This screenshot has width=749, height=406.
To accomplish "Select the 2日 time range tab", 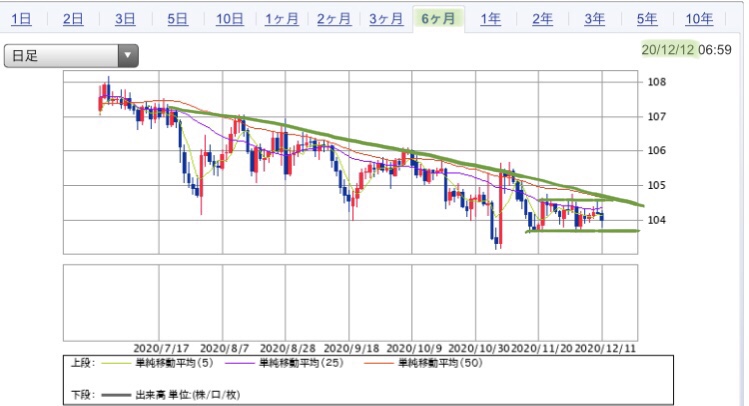I will pos(73,19).
